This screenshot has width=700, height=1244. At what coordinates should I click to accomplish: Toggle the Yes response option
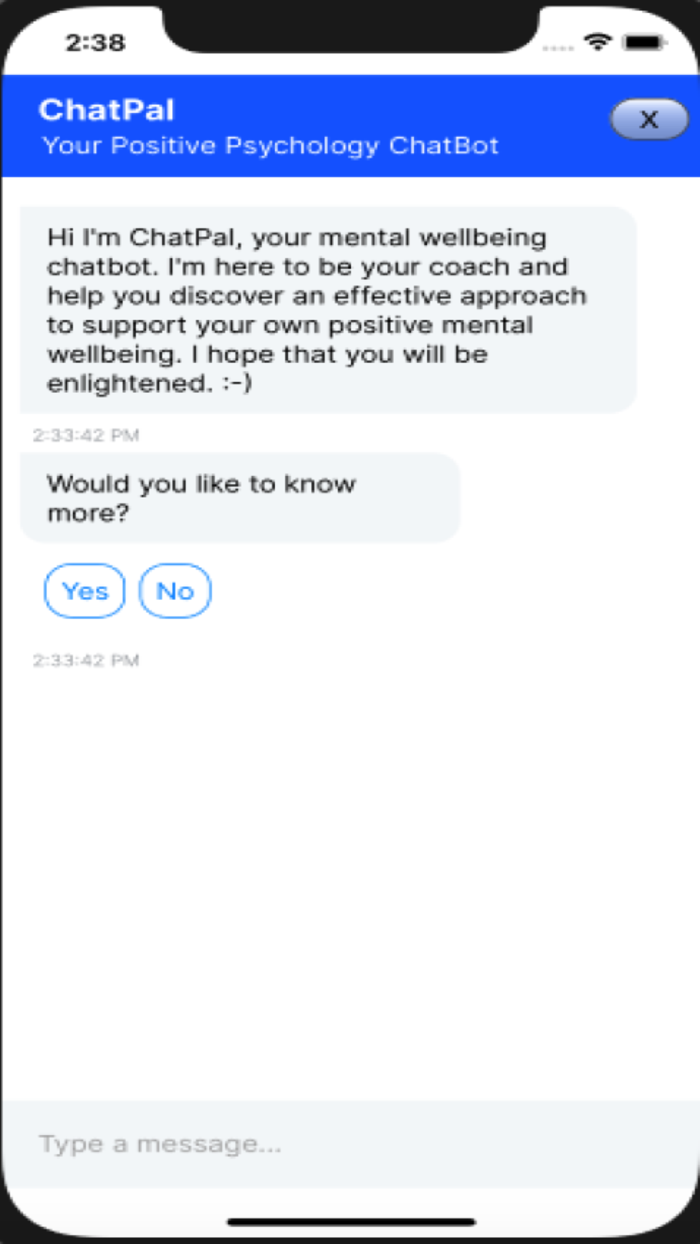[84, 591]
